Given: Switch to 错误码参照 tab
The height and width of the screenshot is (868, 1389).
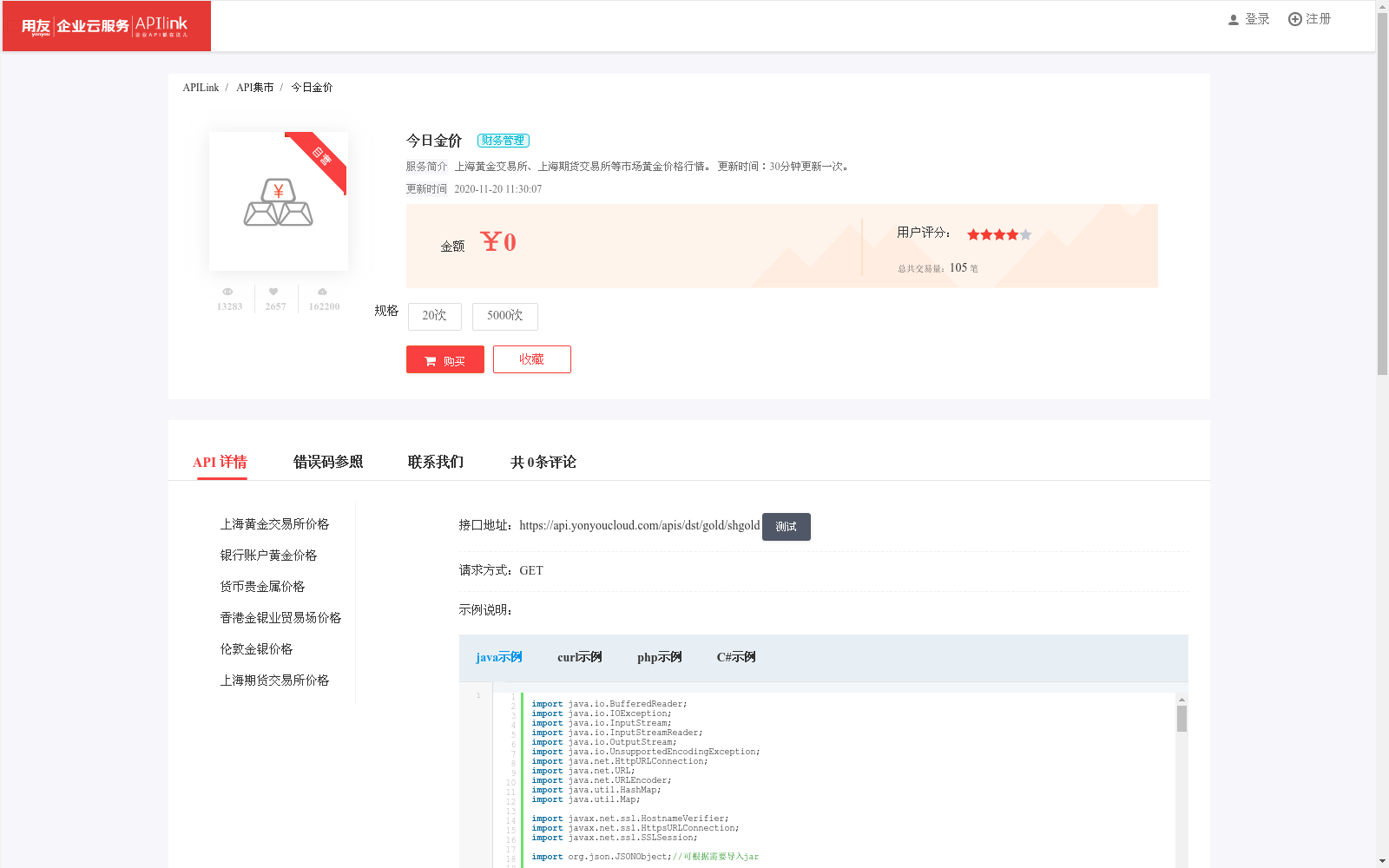Looking at the screenshot, I should click(328, 462).
